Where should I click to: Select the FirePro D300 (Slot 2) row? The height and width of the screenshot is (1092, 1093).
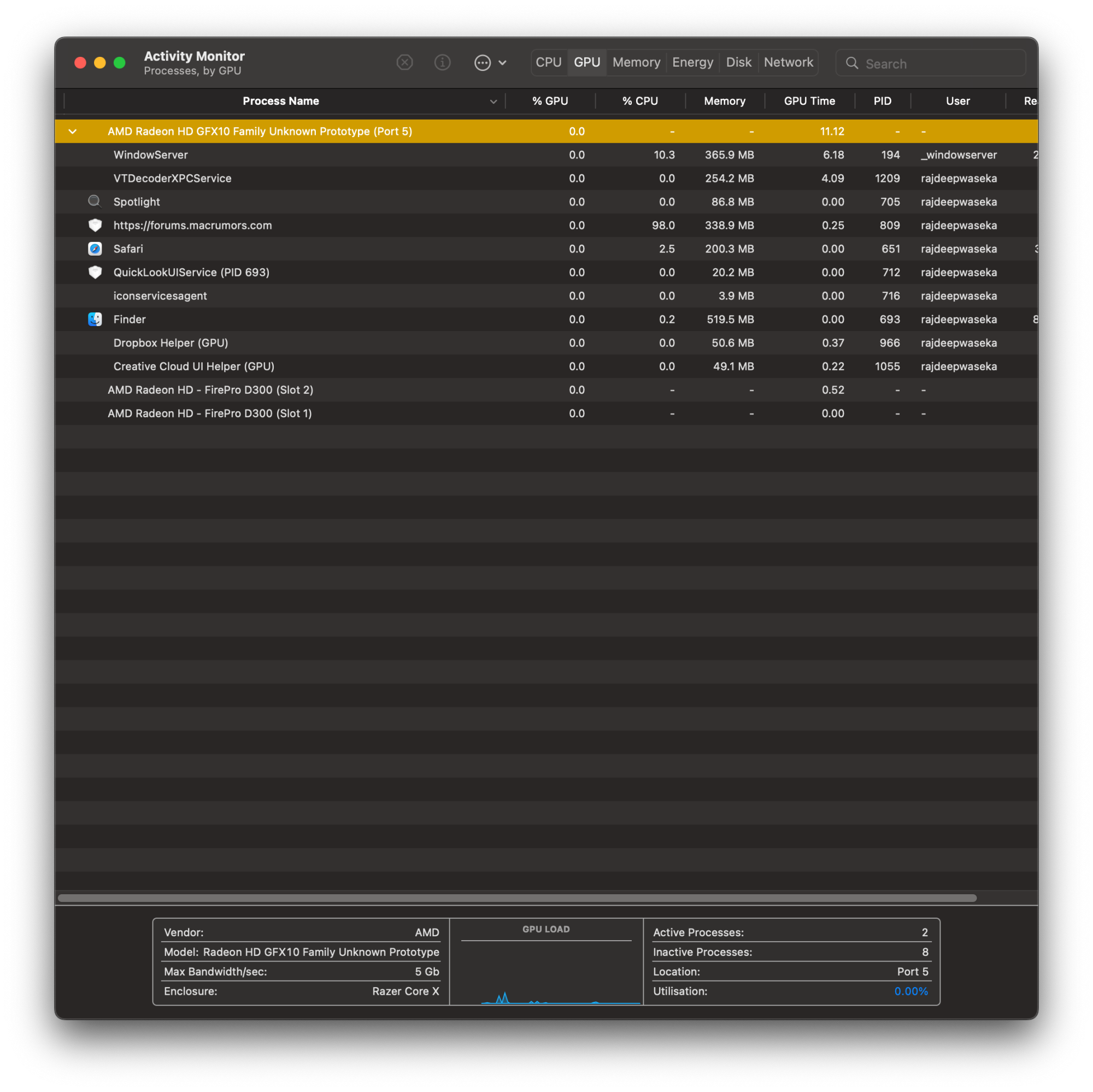coord(210,389)
